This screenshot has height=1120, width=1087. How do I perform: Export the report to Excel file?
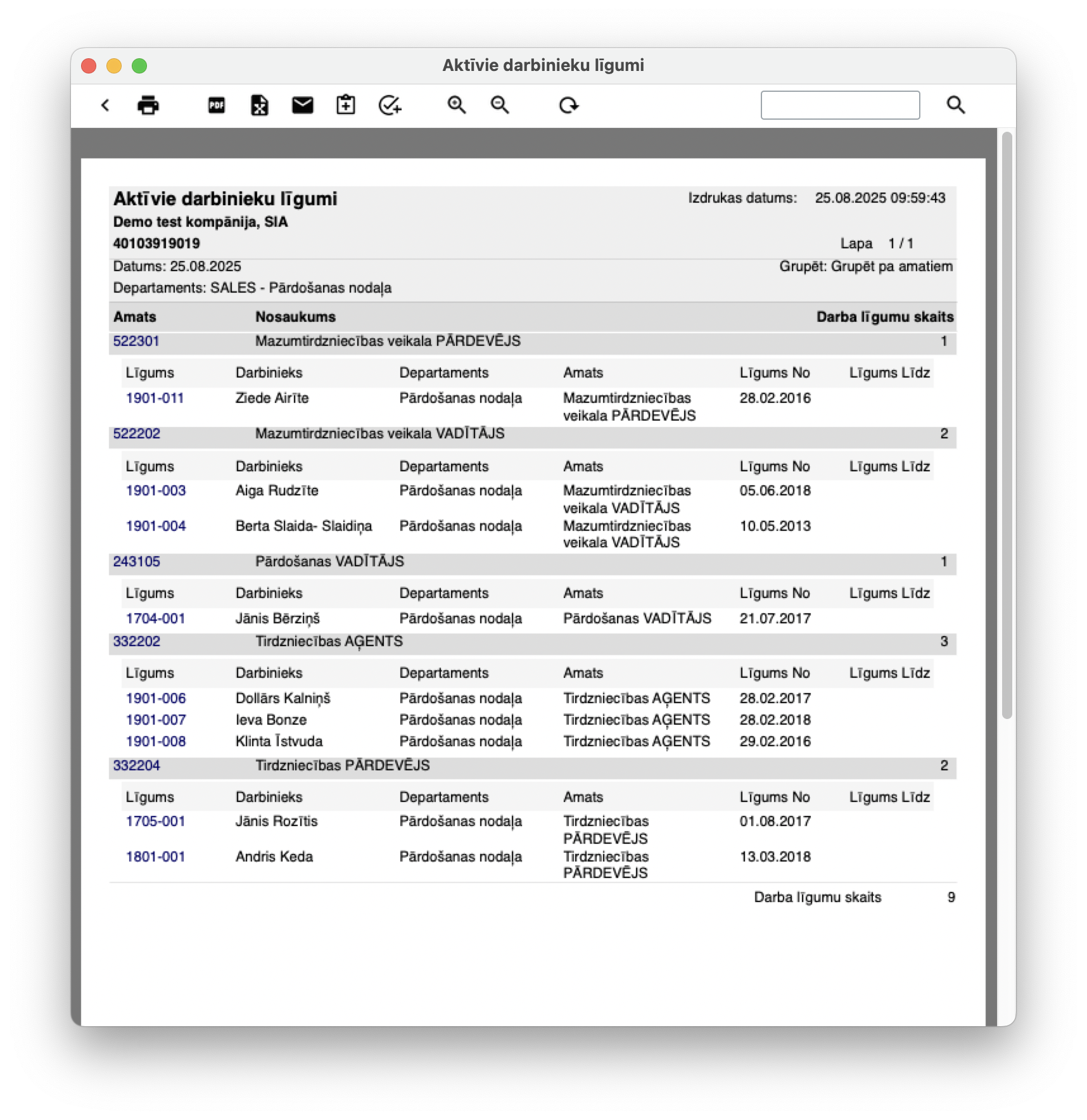tap(260, 105)
